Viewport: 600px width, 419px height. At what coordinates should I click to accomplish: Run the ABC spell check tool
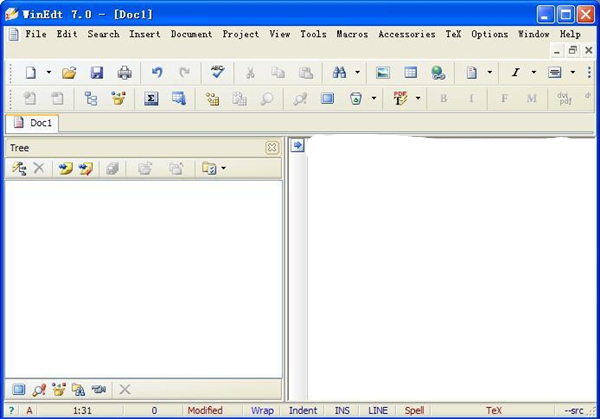point(217,72)
